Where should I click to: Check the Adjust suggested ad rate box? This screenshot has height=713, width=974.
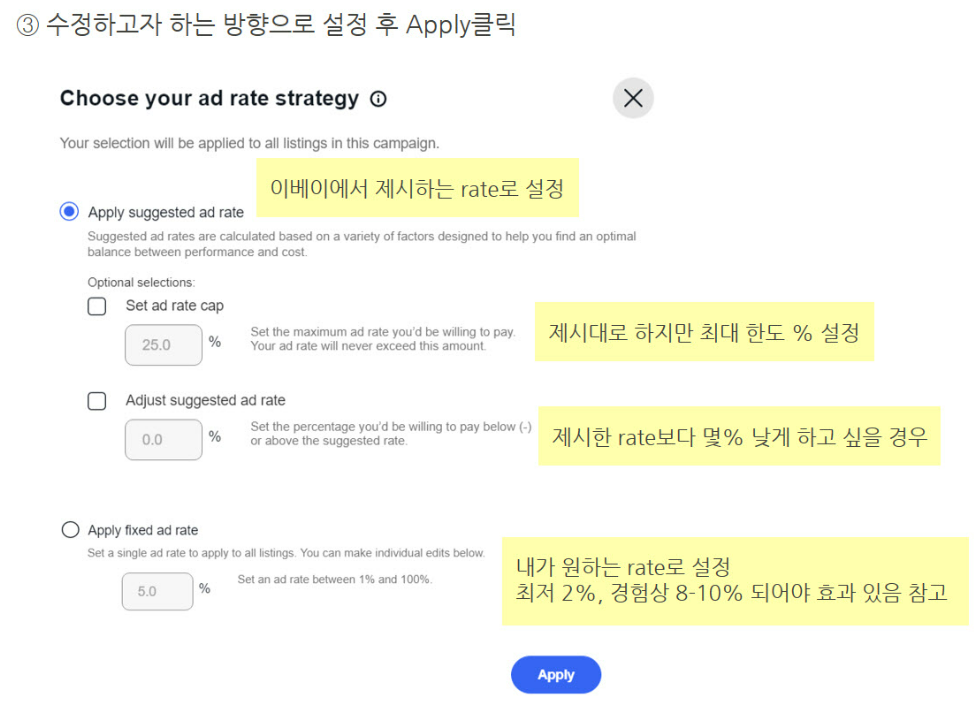97,401
